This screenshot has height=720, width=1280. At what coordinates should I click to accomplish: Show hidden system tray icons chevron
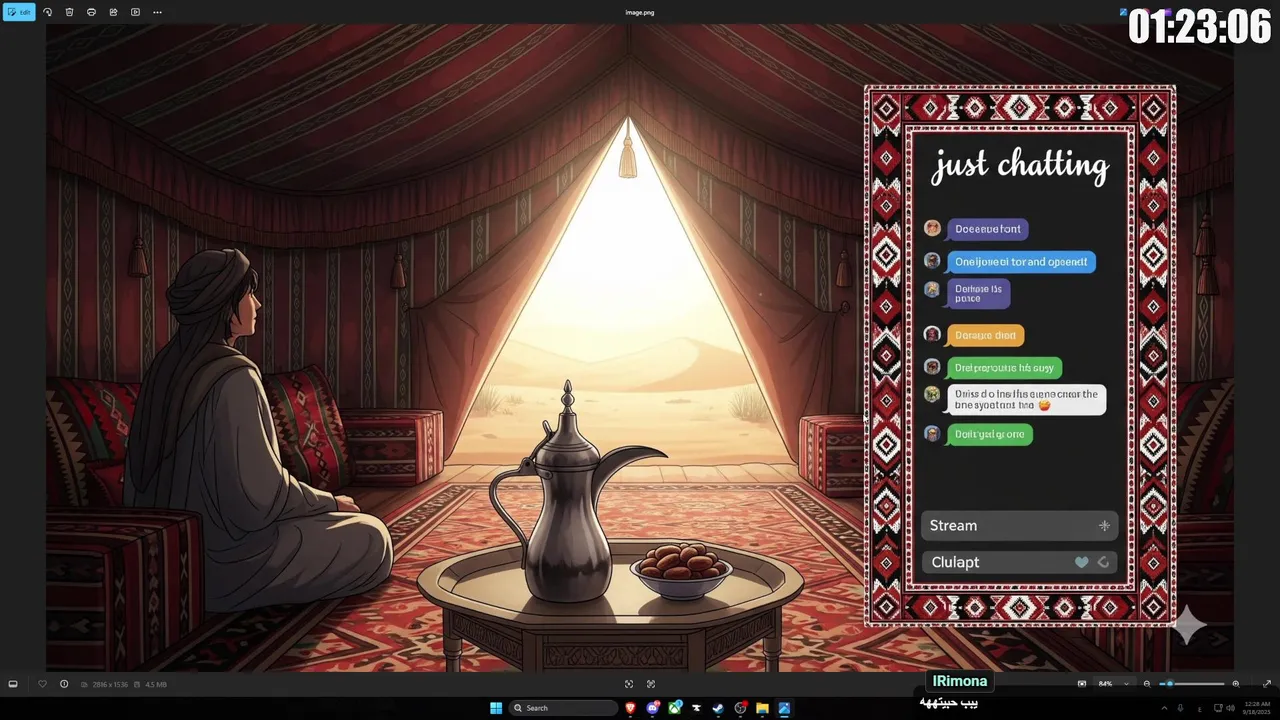point(1164,708)
